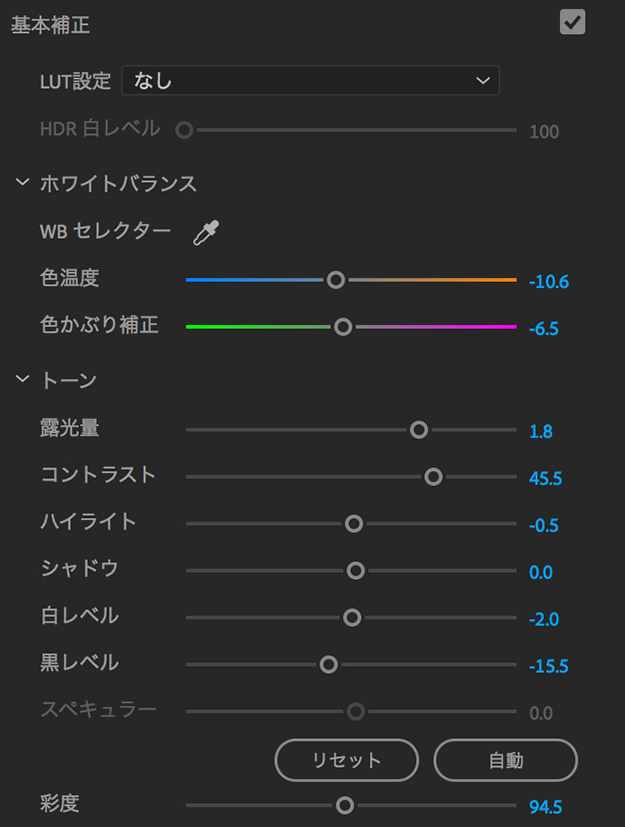
Task: Click the 色かぶり補正 slider handle
Action: pos(343,326)
